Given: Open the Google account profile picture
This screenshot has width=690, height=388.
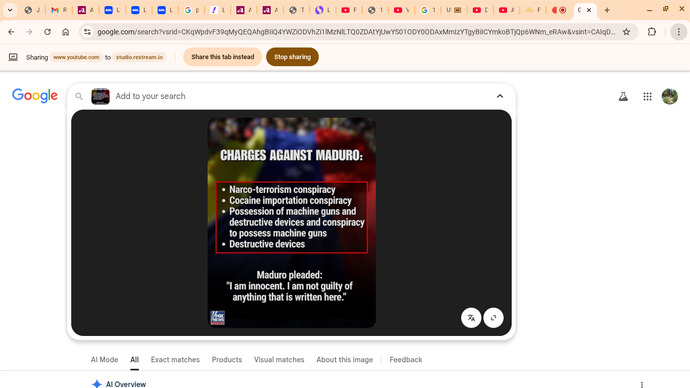Looking at the screenshot, I should point(670,96).
